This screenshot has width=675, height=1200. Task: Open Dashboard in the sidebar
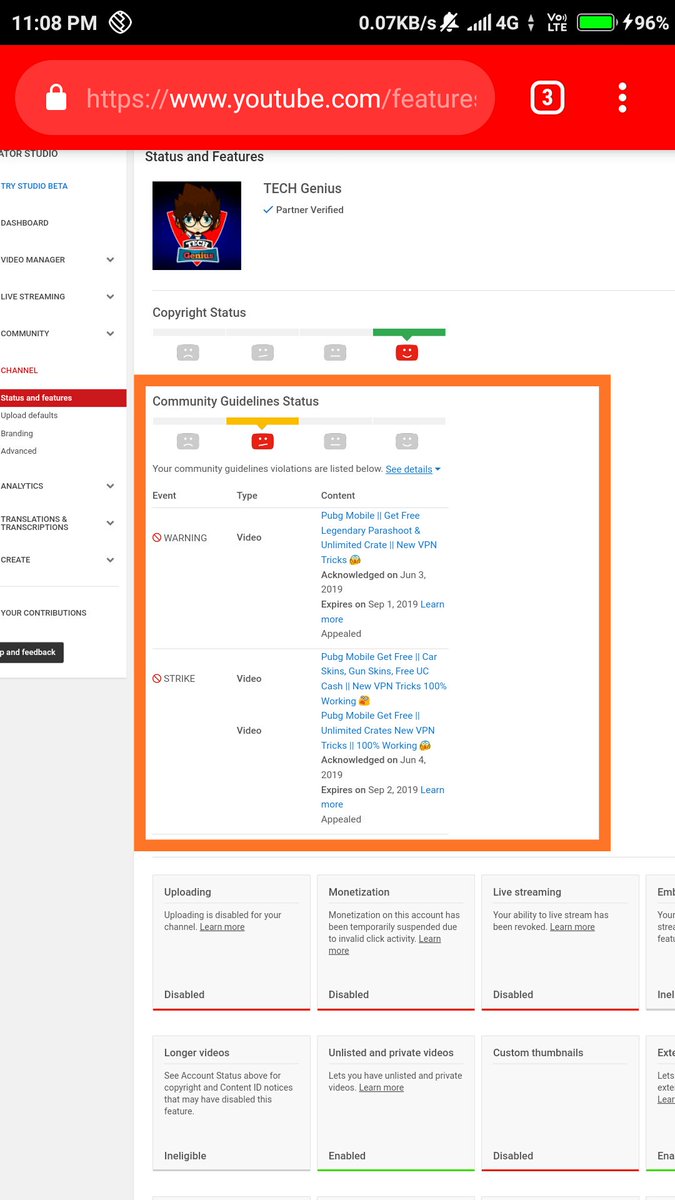click(25, 223)
